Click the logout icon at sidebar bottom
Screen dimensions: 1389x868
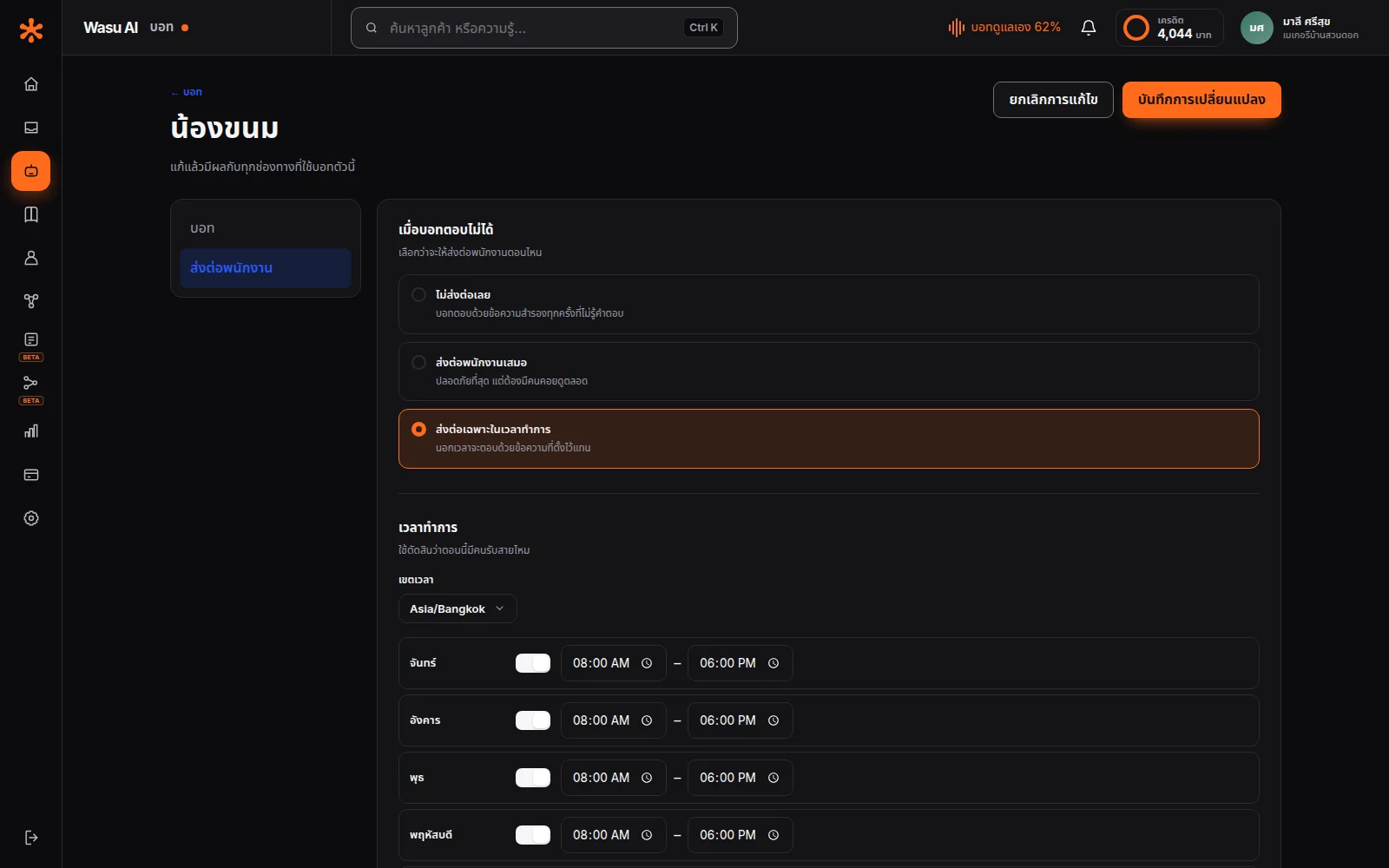[31, 838]
